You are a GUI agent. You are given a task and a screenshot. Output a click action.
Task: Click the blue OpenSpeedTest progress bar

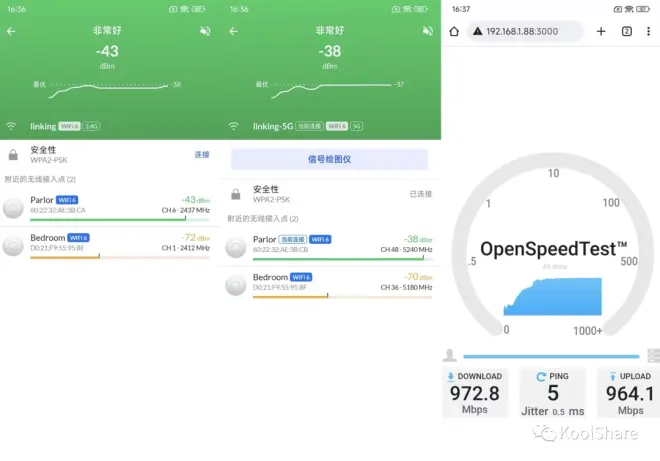pyautogui.click(x=551, y=356)
